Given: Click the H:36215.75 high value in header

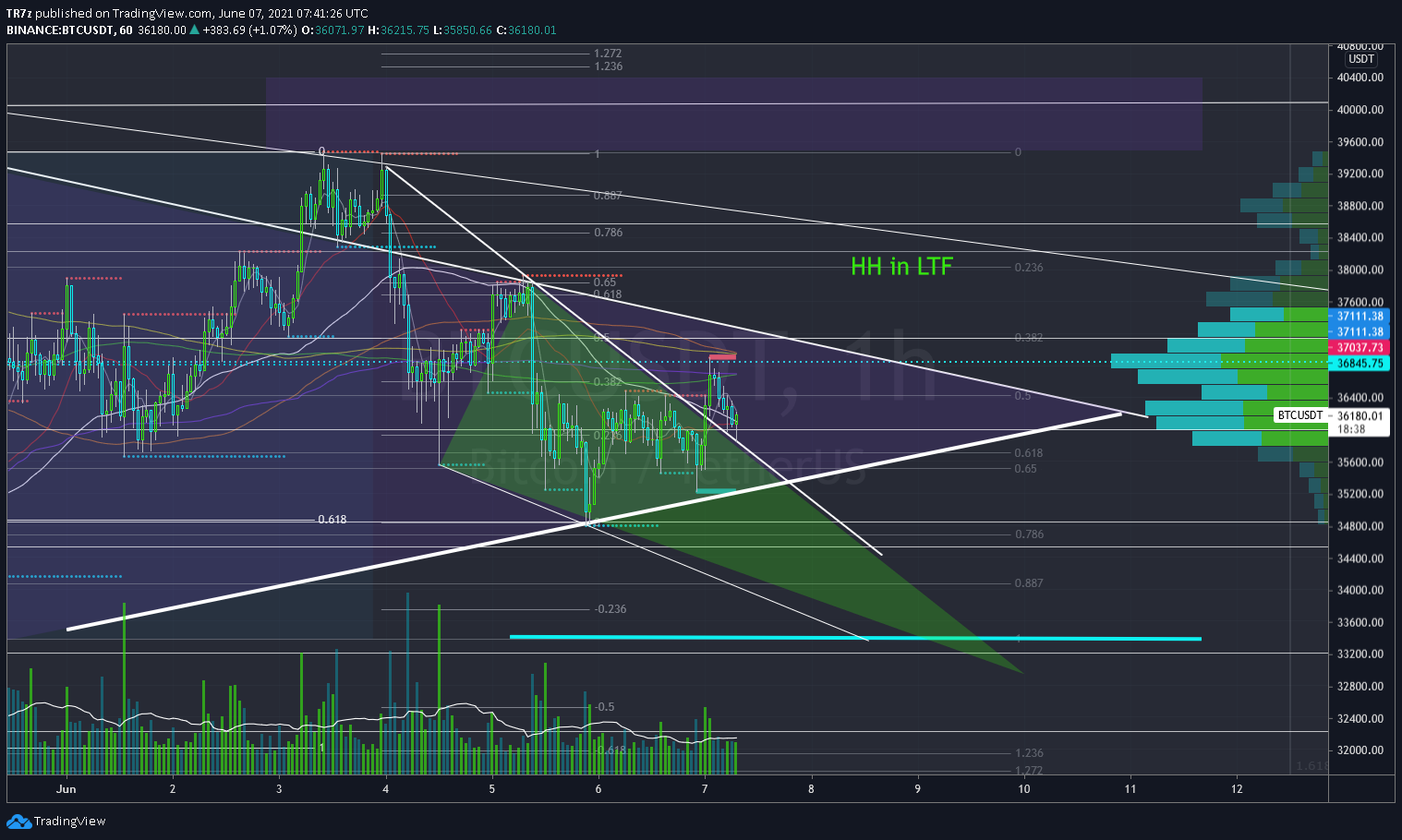Looking at the screenshot, I should [x=398, y=30].
